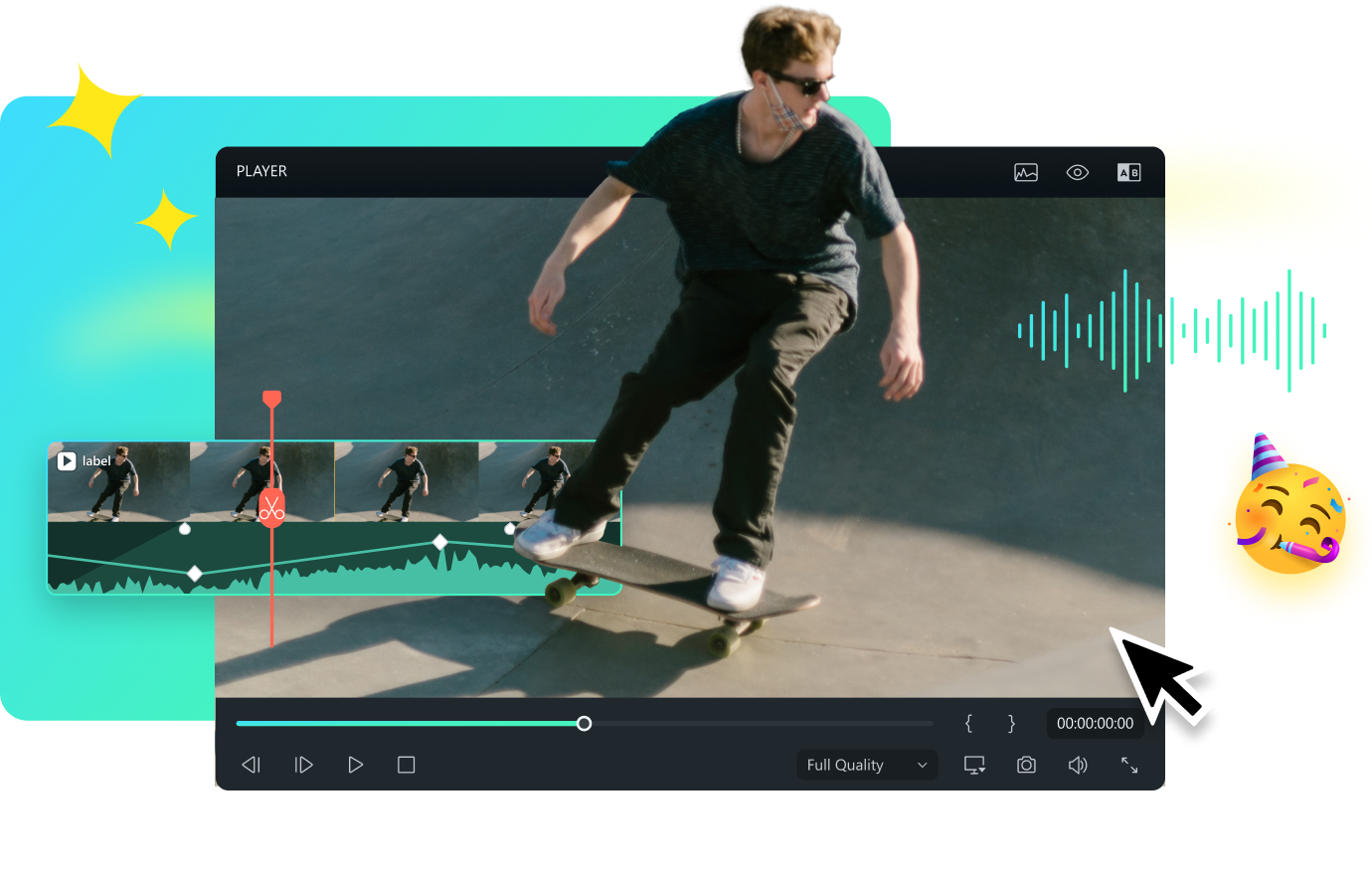The height and width of the screenshot is (878, 1372).
Task: Toggle the A/B compare view
Action: click(x=1129, y=173)
